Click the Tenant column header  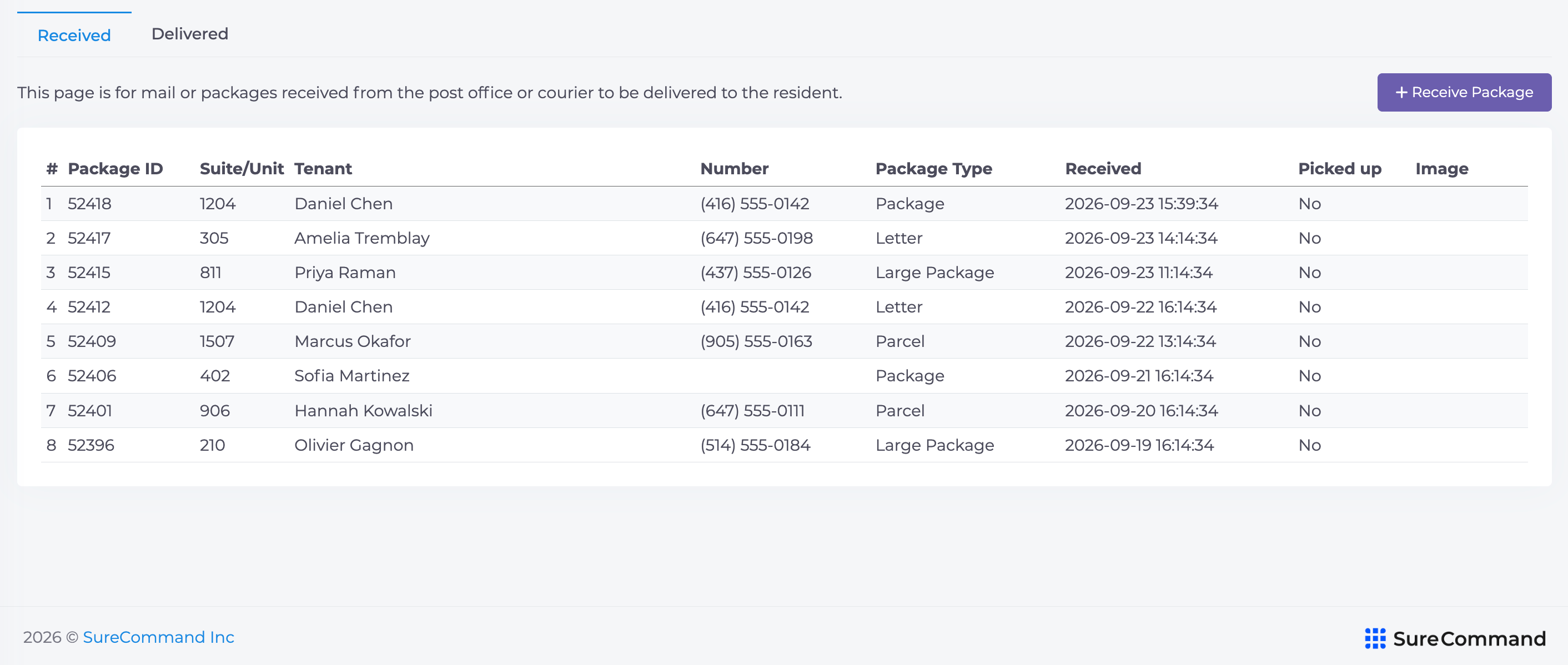click(x=323, y=169)
